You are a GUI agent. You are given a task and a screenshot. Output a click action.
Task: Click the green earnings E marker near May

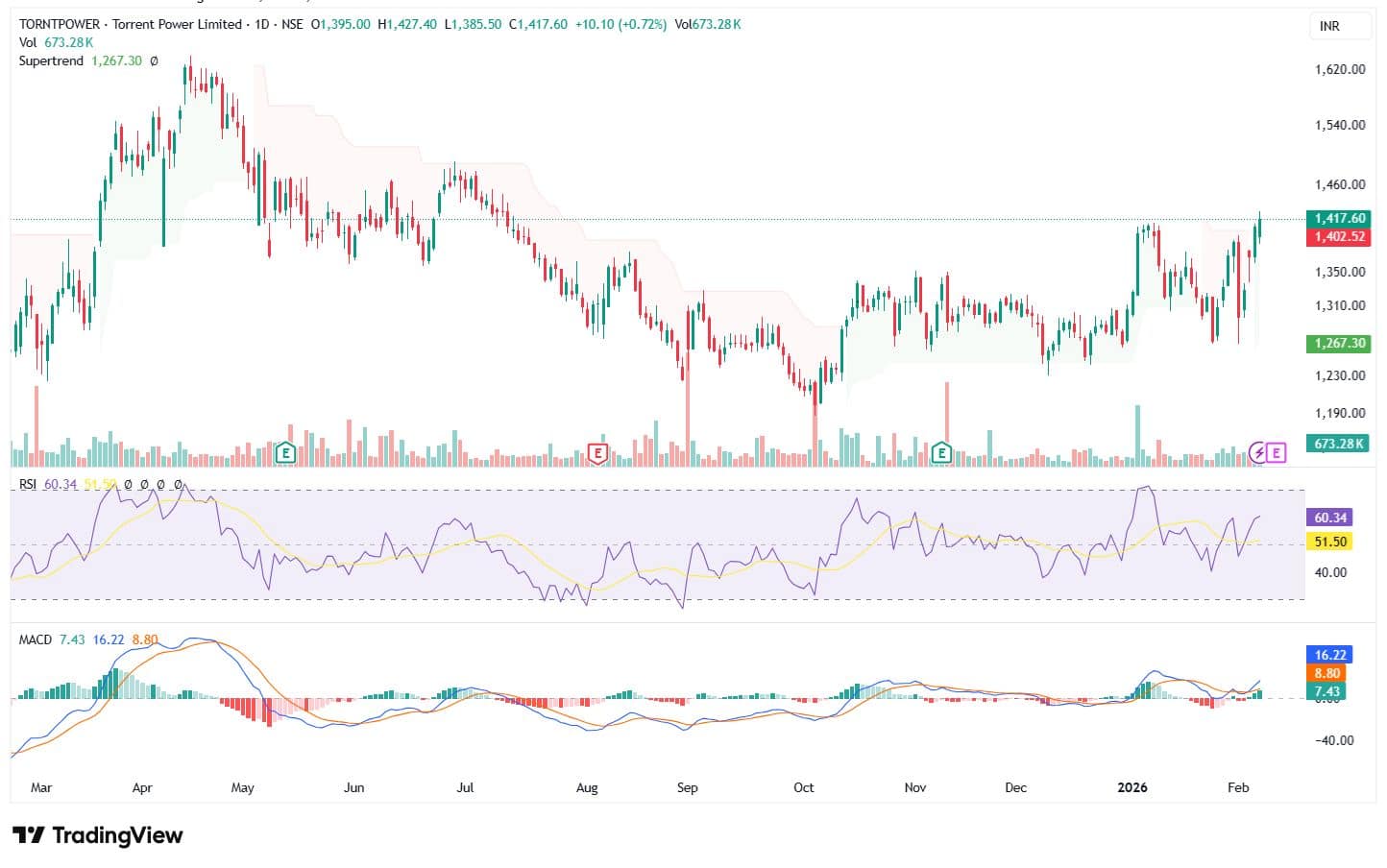pos(285,452)
